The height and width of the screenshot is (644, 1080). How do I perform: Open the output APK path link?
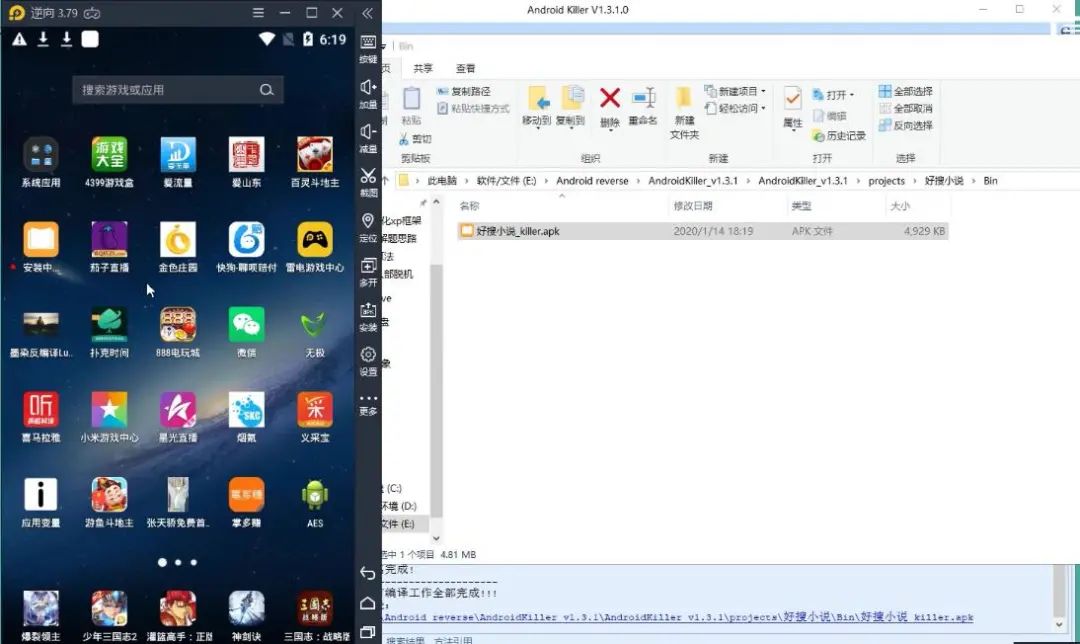point(678,617)
